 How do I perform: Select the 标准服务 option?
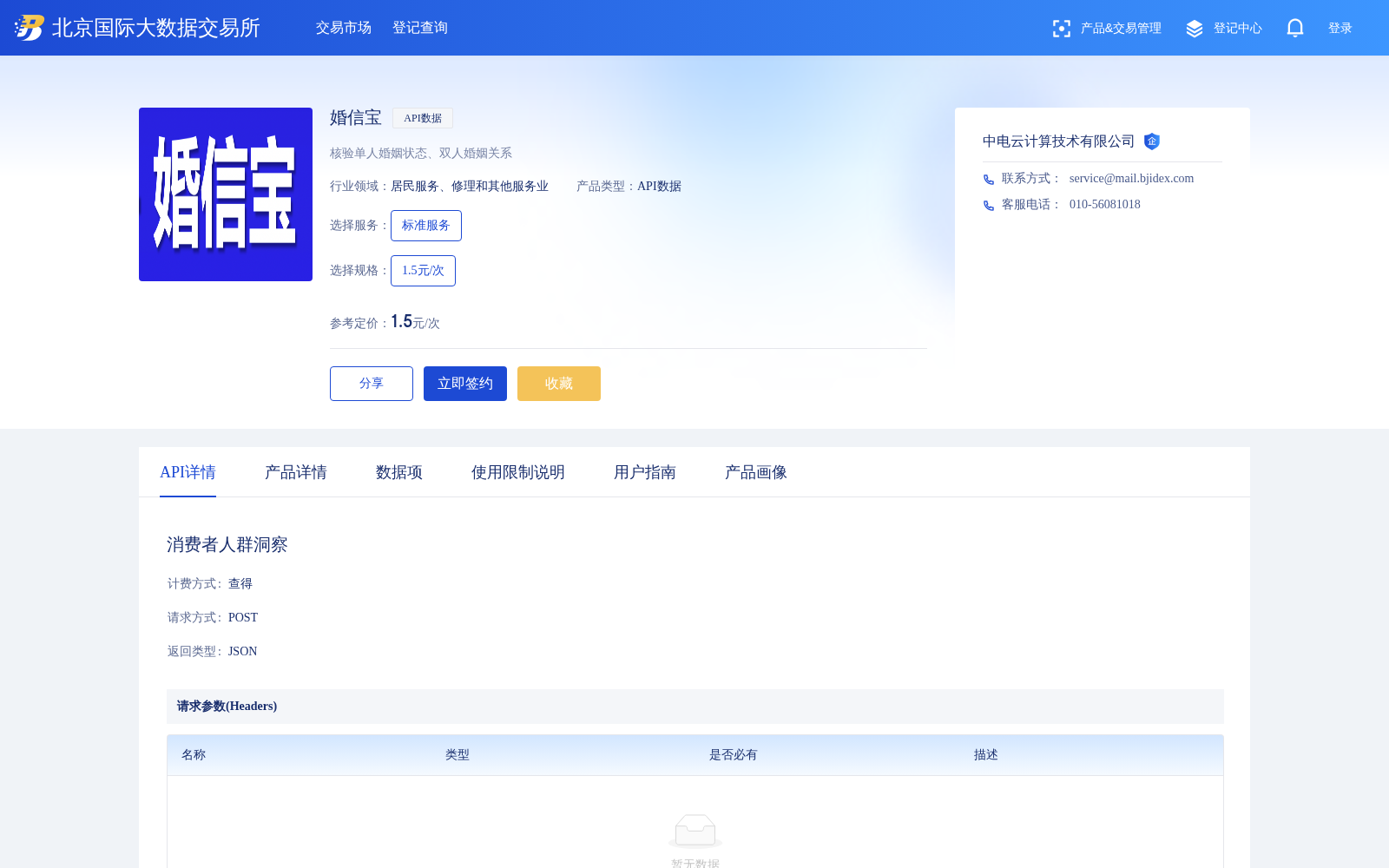point(426,226)
